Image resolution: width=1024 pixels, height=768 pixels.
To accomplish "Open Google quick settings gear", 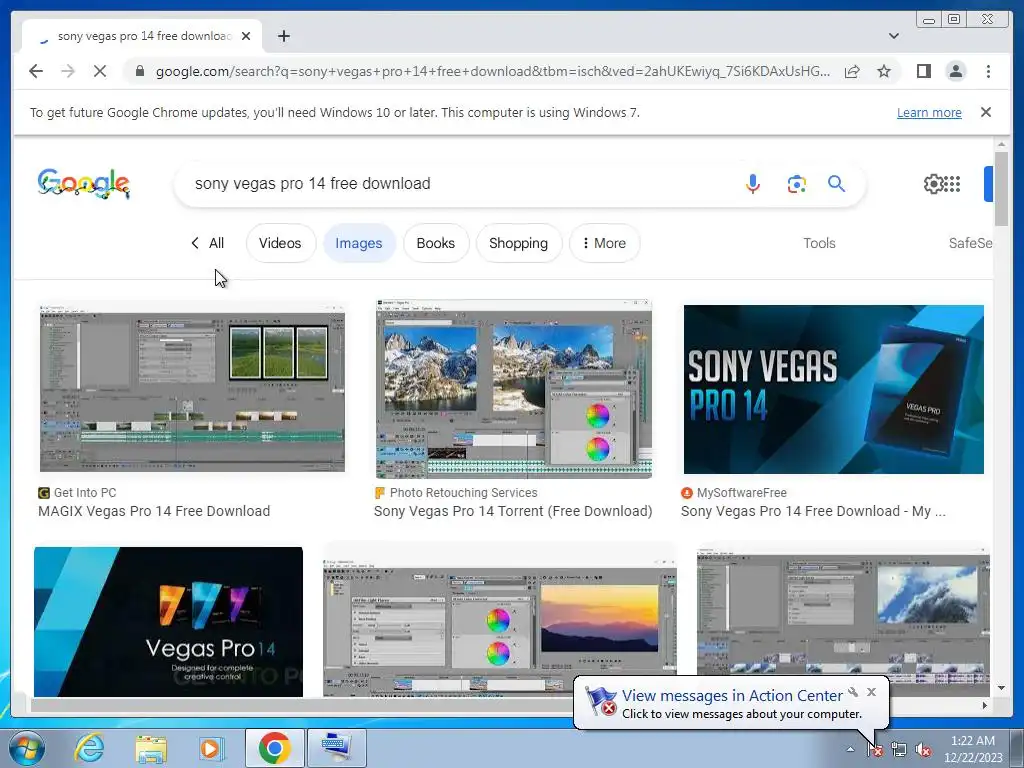I will [x=933, y=184].
